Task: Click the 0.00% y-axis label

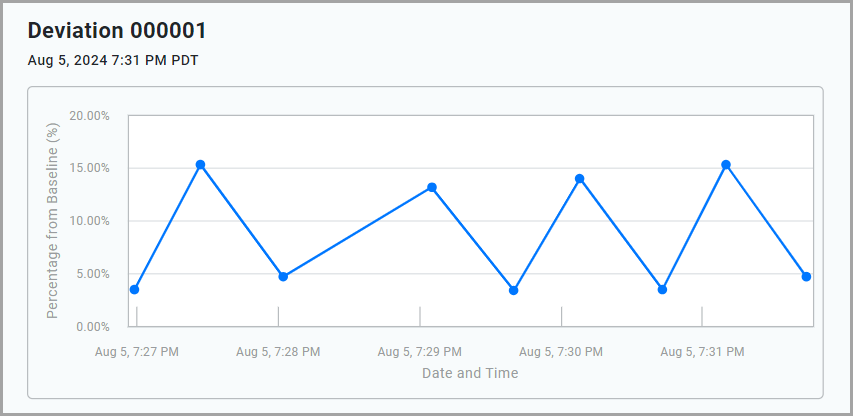Action: (92, 327)
